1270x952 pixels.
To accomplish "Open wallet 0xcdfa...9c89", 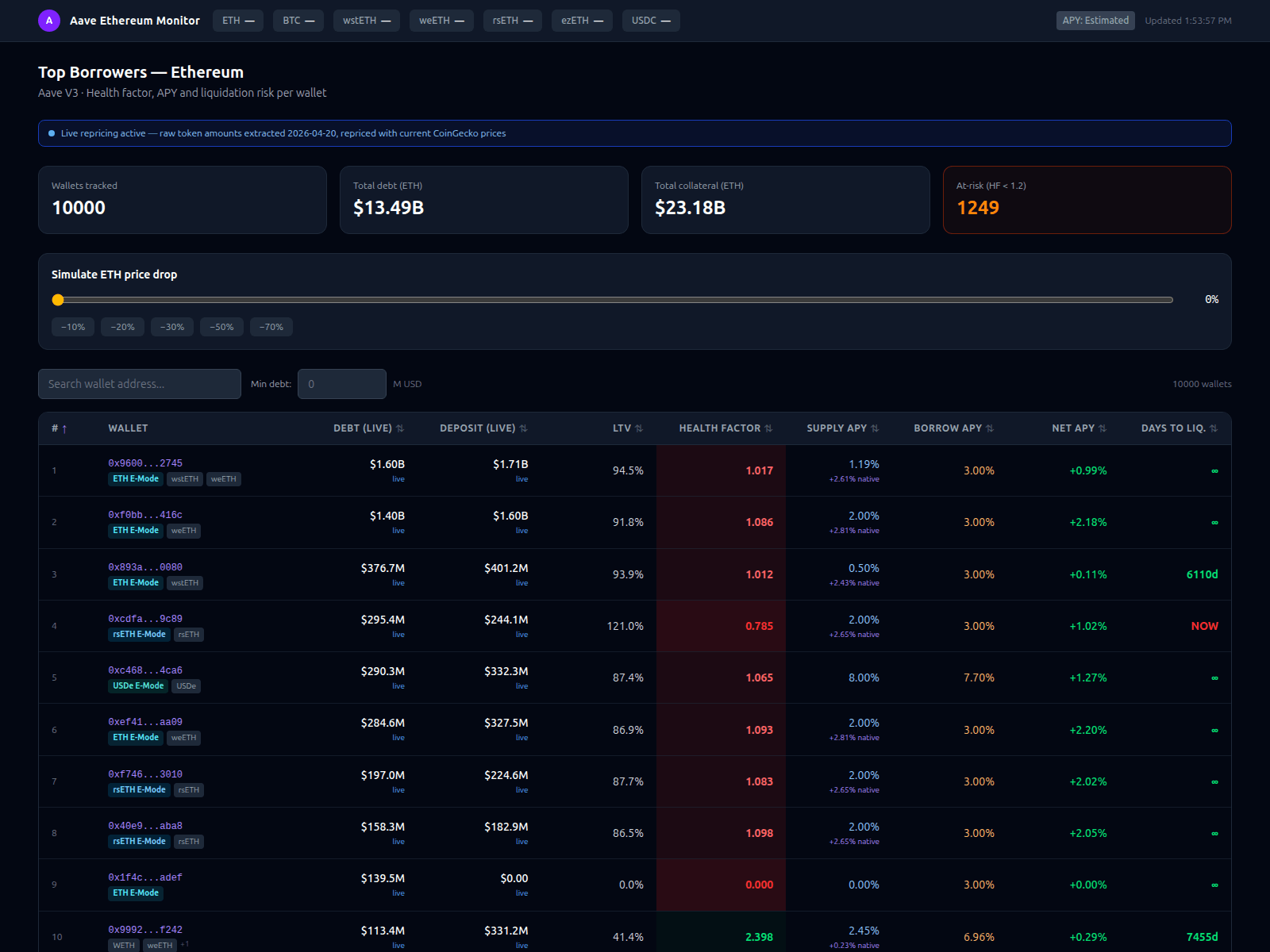I will click(x=145, y=619).
